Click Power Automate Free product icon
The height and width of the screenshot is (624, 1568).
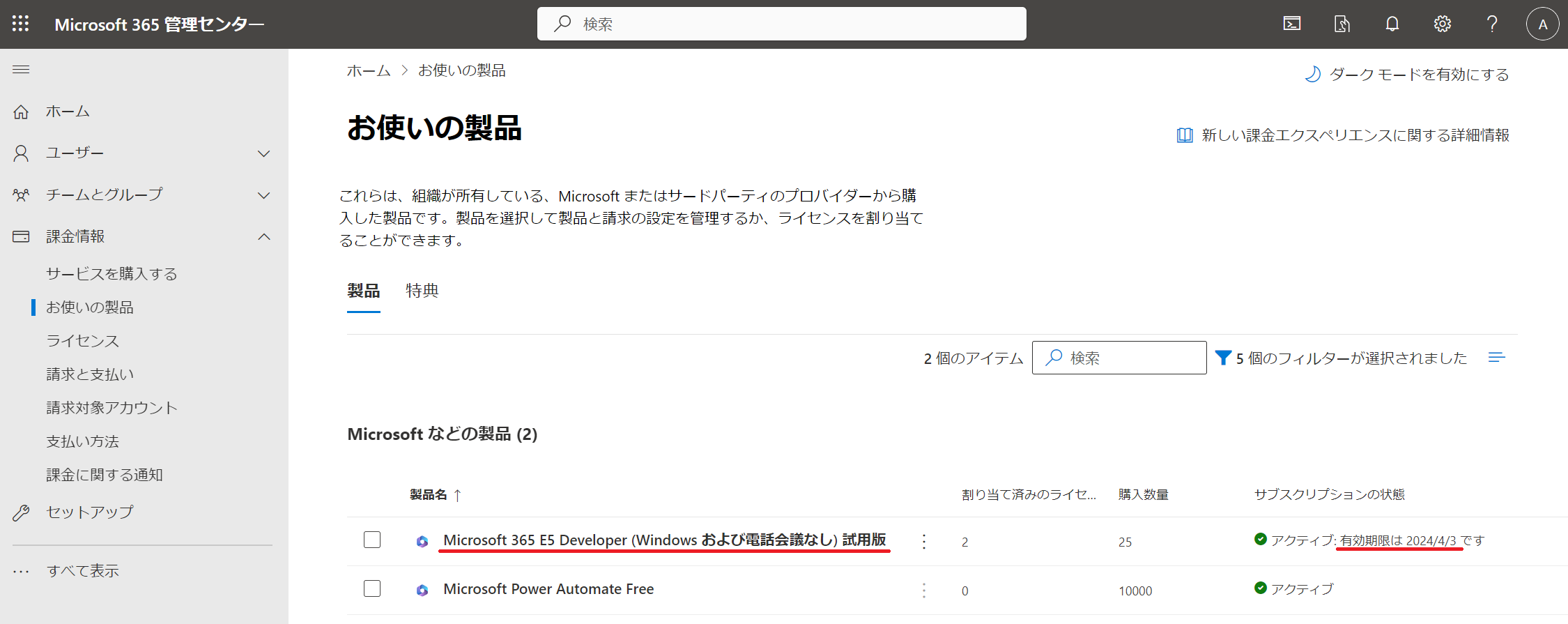coord(422,590)
